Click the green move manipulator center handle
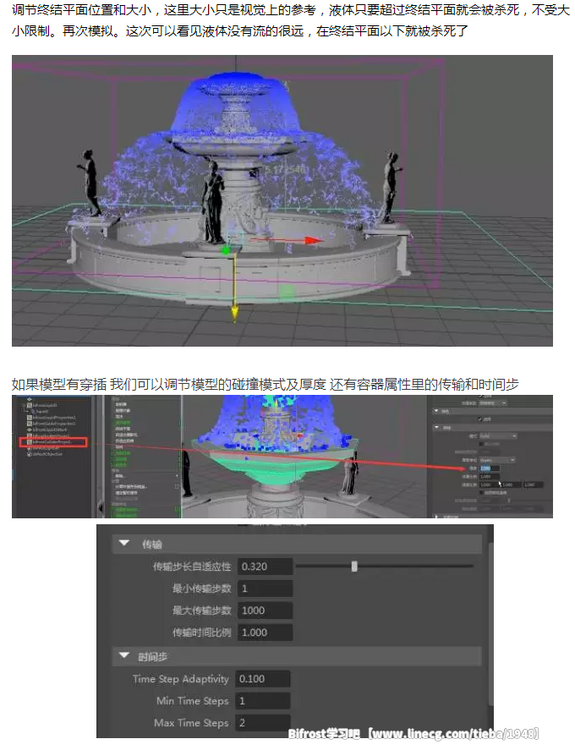 tap(226, 250)
